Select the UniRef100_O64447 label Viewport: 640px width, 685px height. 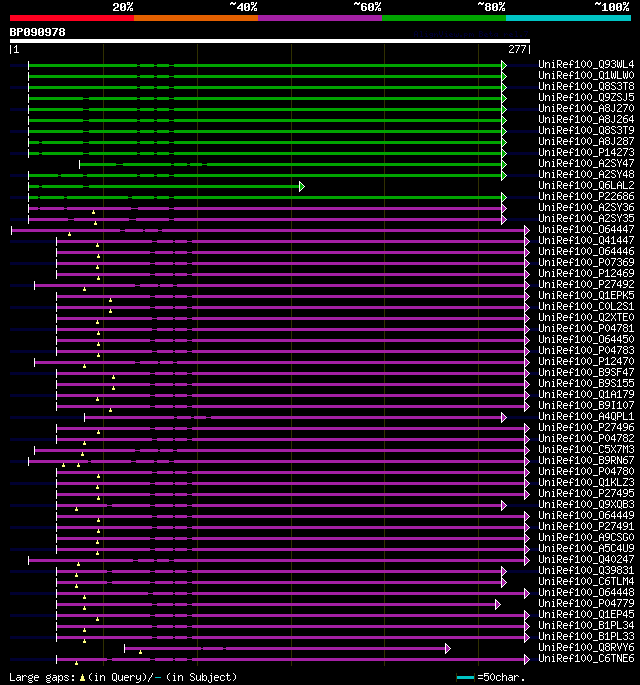pyautogui.click(x=586, y=229)
